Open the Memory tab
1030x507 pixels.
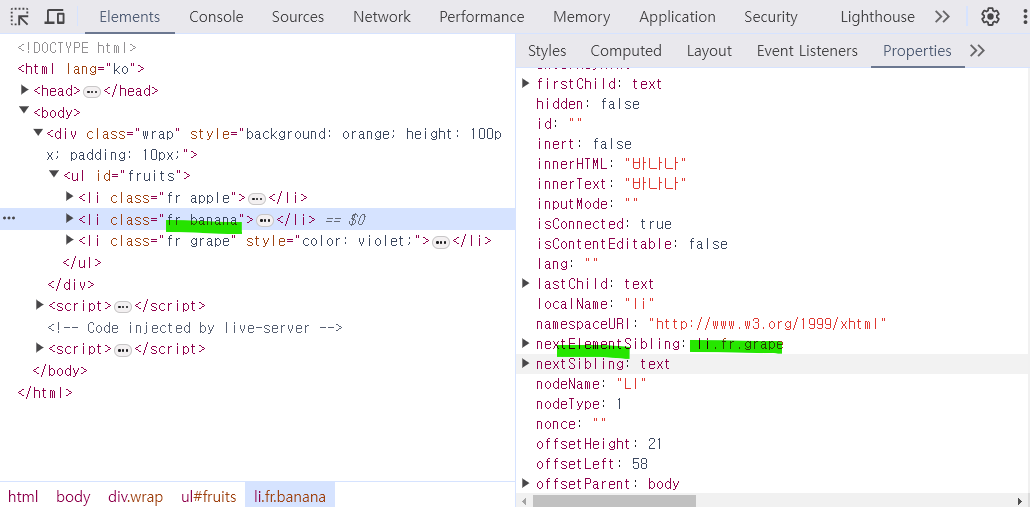coord(581,16)
